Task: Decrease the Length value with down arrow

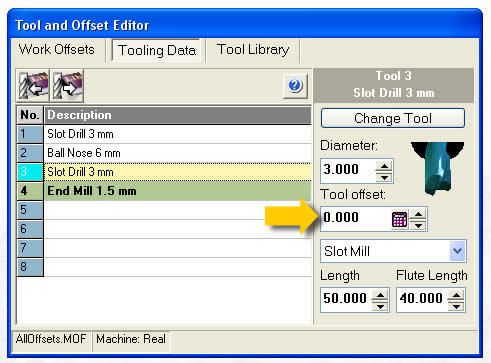Action: pos(380,306)
